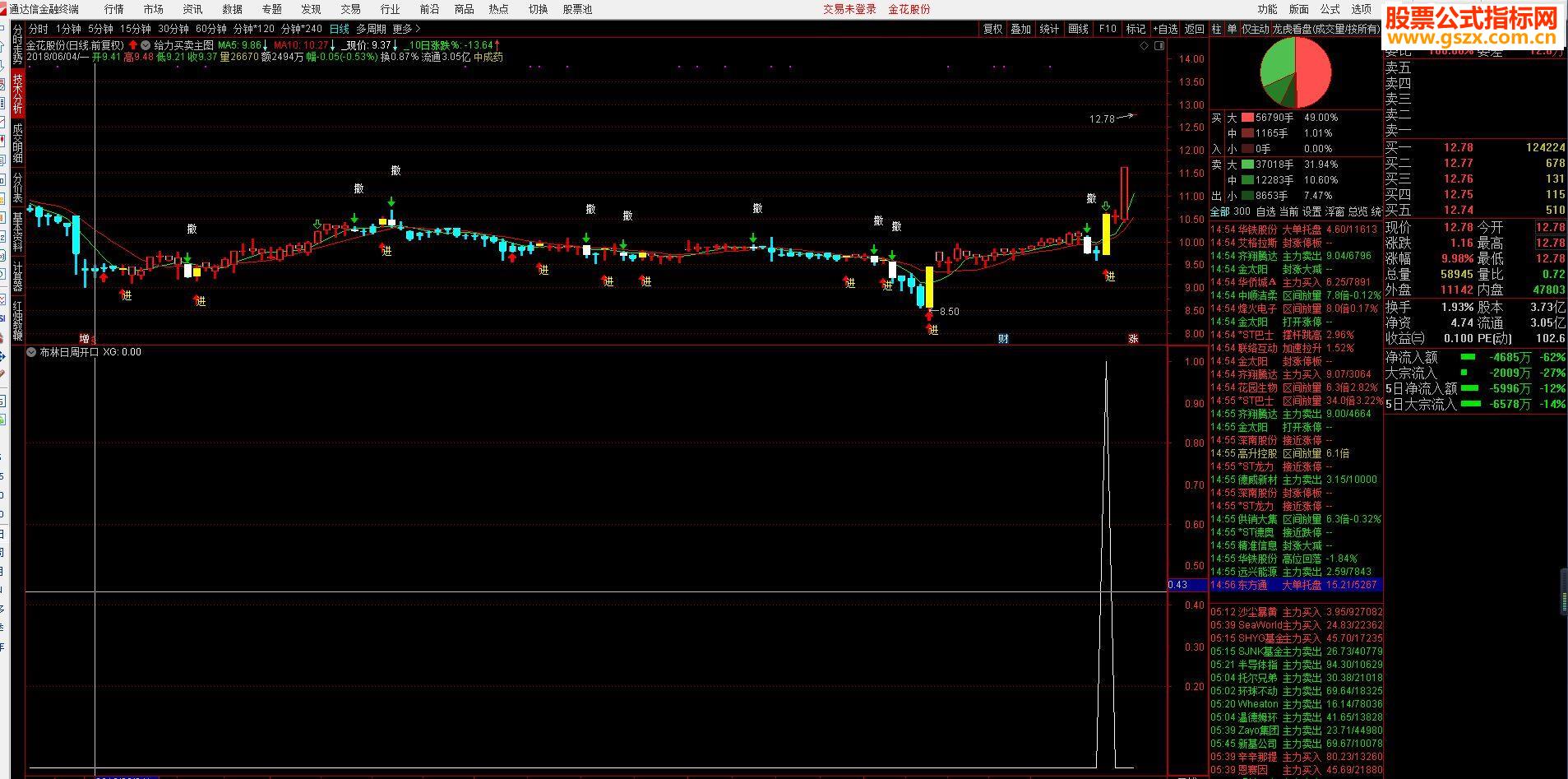Image resolution: width=1568 pixels, height=779 pixels.
Task: Select 分时走势 side tab
Action: click(18, 45)
